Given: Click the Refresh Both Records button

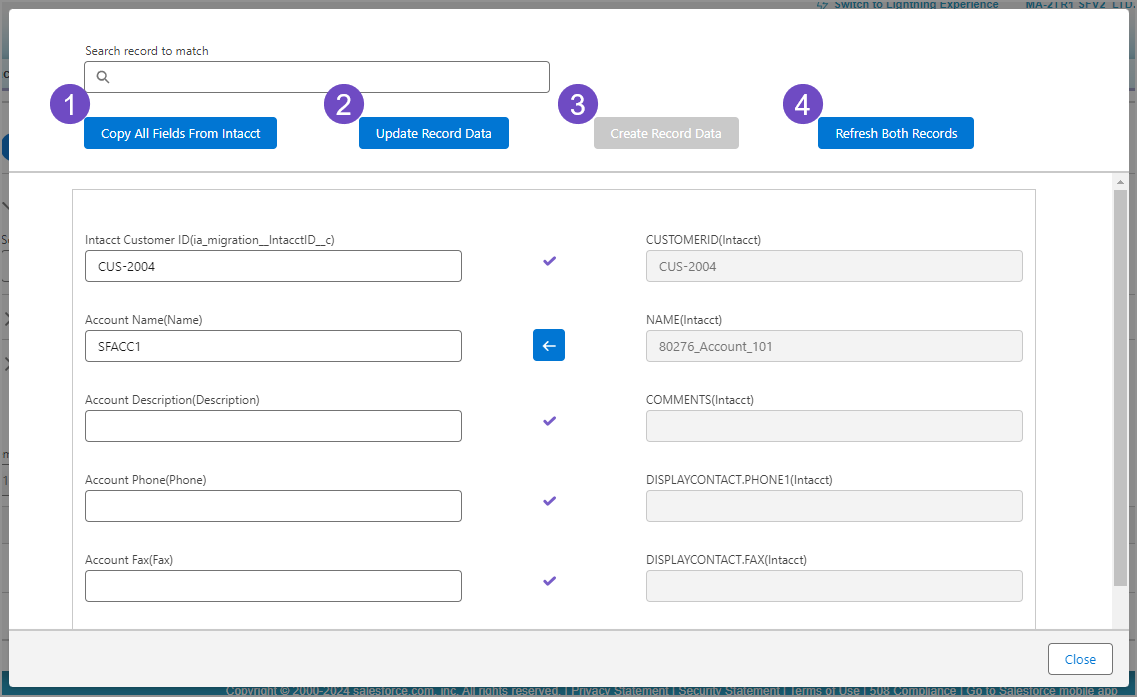Looking at the screenshot, I should [895, 132].
